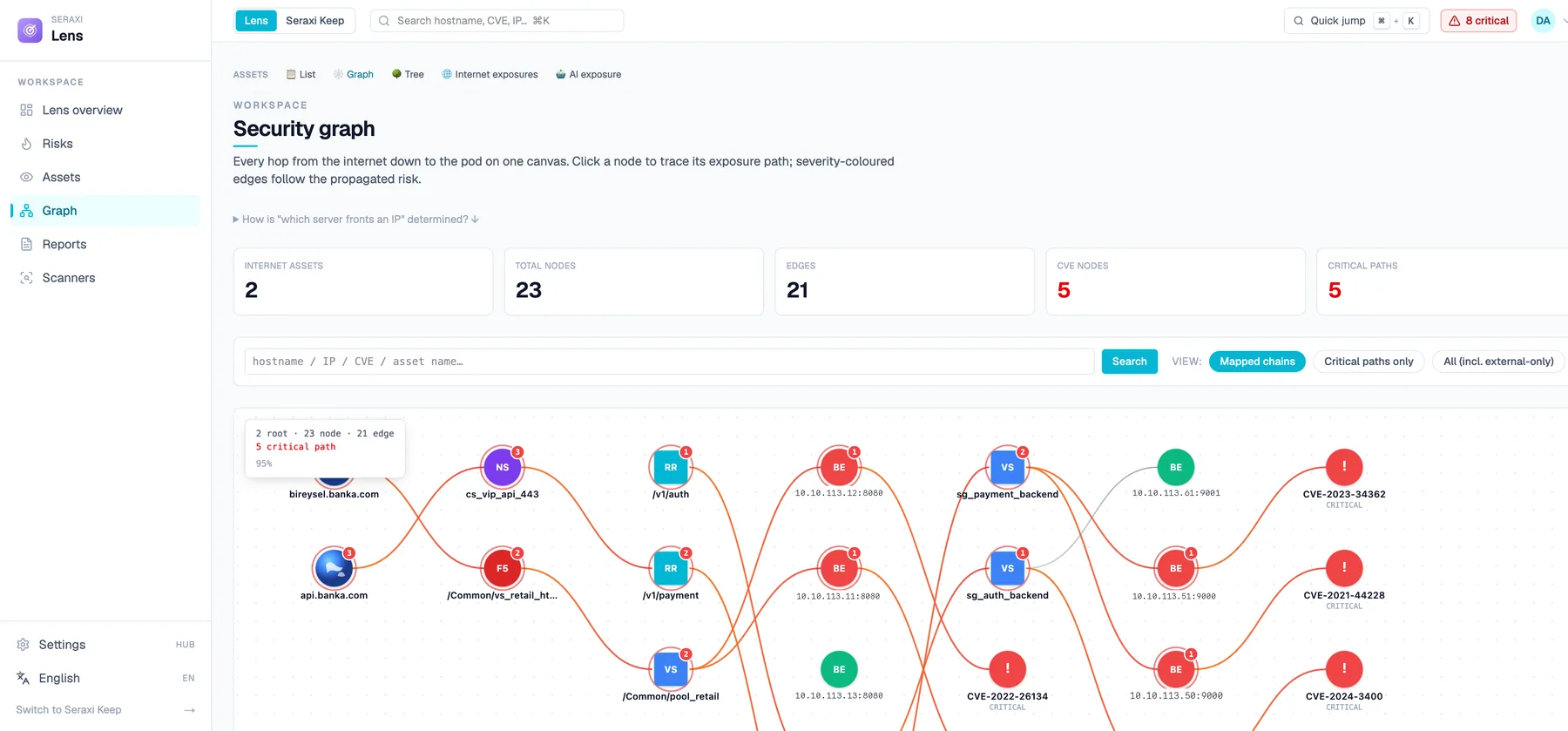Click the Critical Paths stat card
Image resolution: width=1568 pixels, height=731 pixels.
click(1443, 281)
